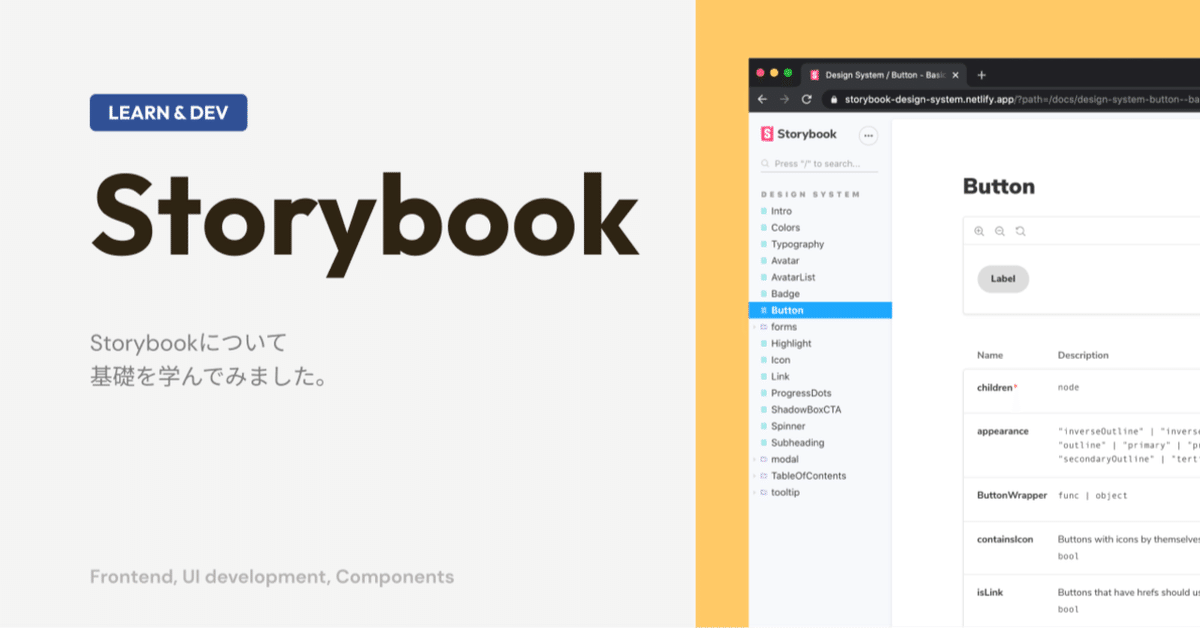Click the tooltip folder icon

click(764, 493)
